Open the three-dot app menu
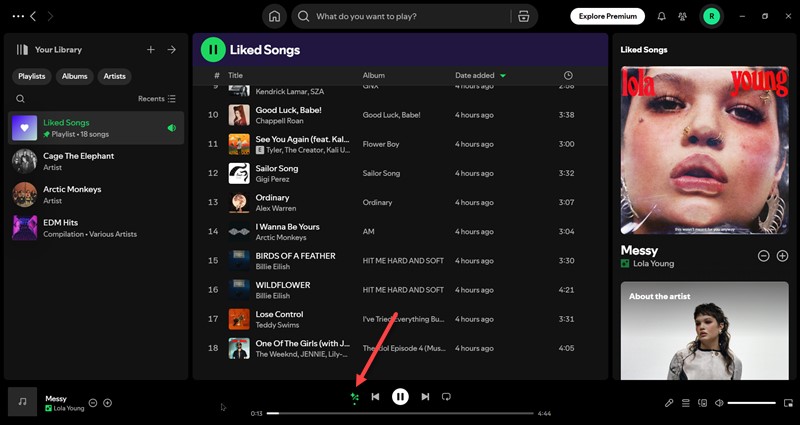This screenshot has width=800, height=425. 18,16
